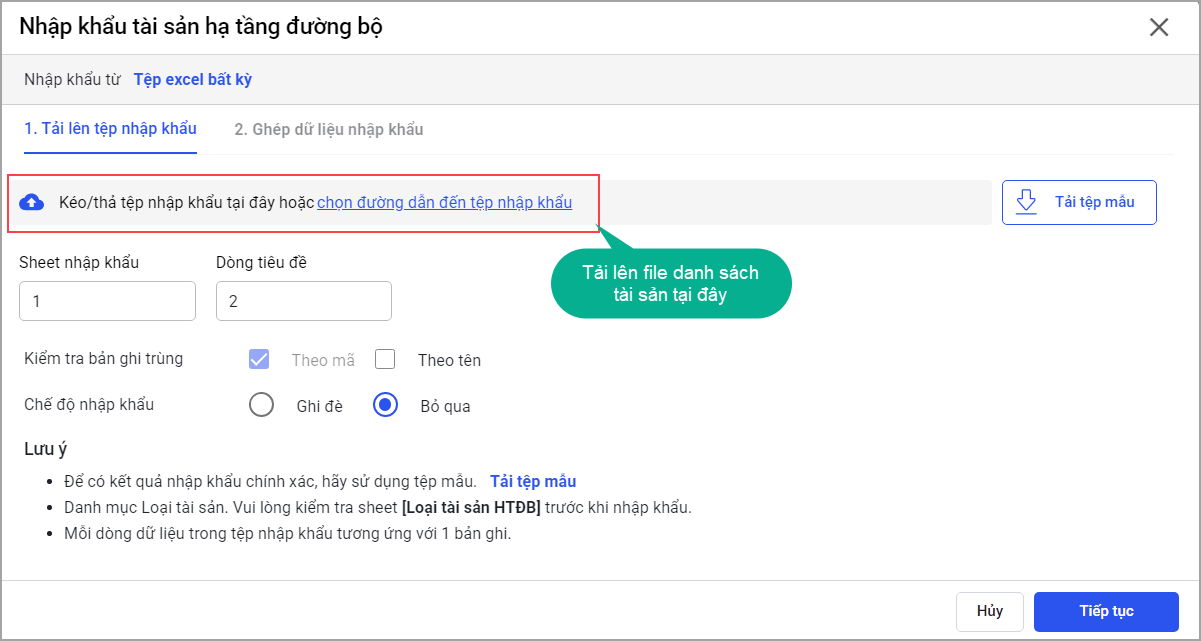Enable the 'Theo tên' duplicate check checkbox

385,360
